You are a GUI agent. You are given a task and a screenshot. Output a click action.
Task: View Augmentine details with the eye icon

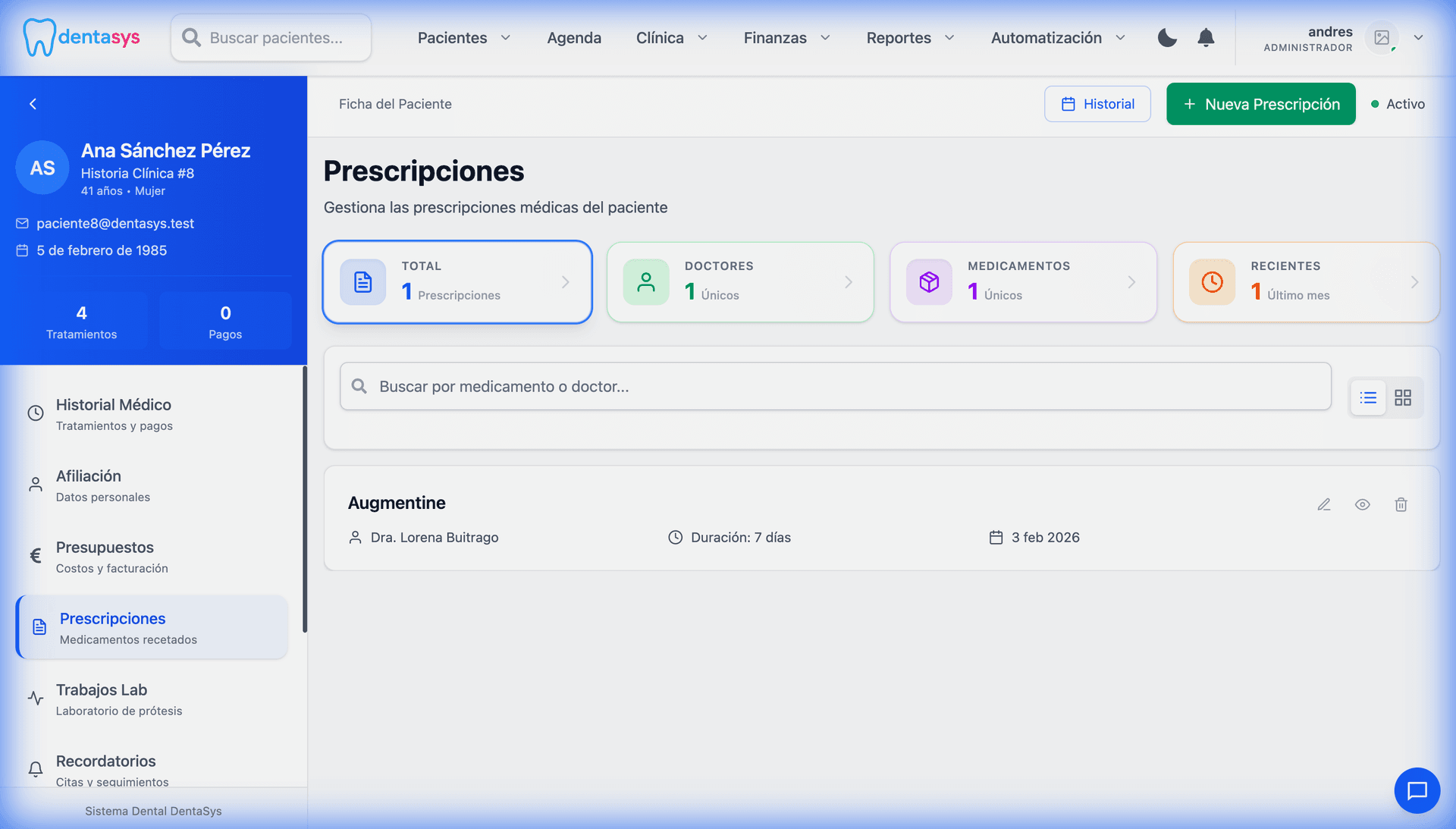pyautogui.click(x=1363, y=504)
